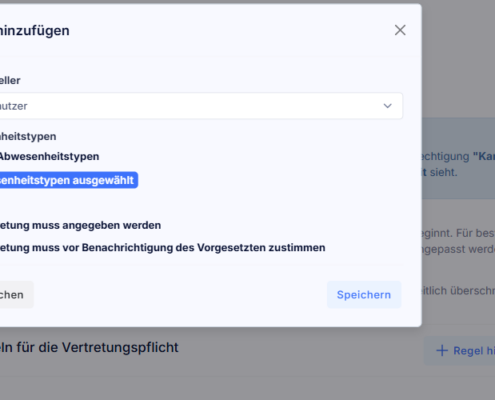Click the background text ending in 'sieht.'
This screenshot has height=400, width=495.
(x=439, y=172)
